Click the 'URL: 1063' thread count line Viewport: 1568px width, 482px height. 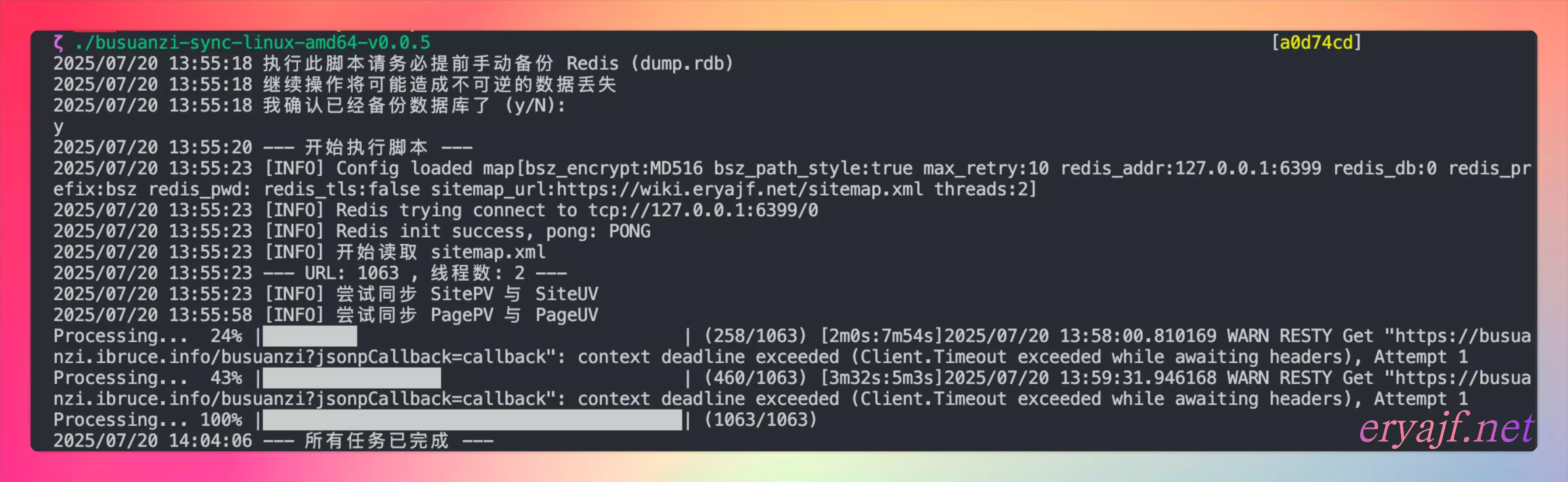point(310,273)
